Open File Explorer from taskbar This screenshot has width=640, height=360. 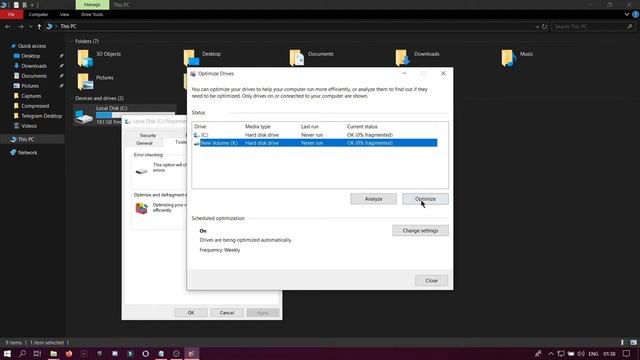point(53,353)
